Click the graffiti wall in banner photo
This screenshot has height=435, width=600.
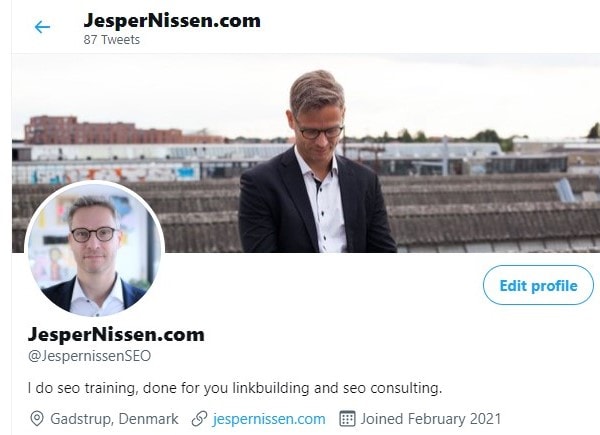pos(107,173)
